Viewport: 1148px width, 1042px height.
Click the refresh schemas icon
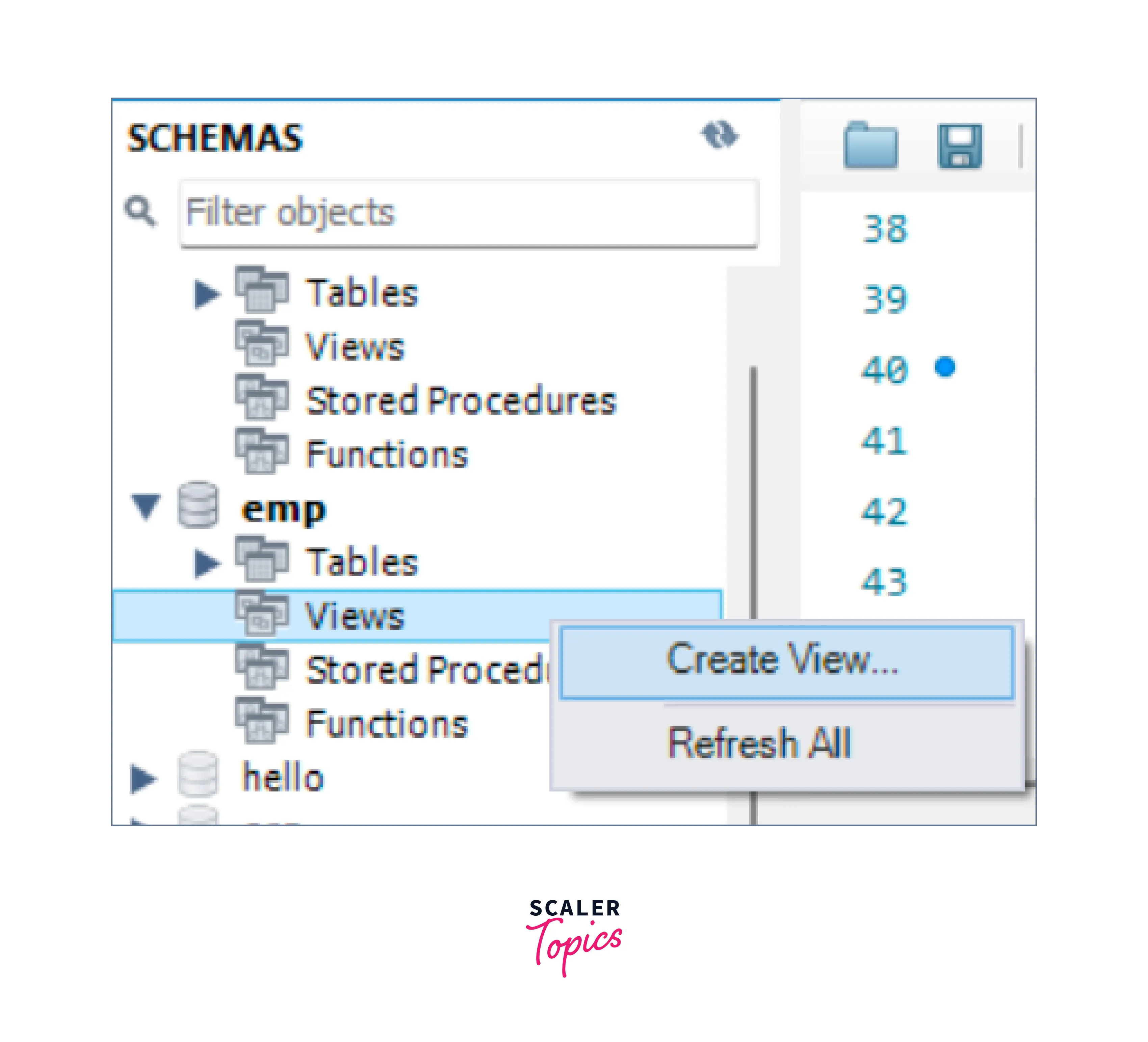pyautogui.click(x=720, y=135)
